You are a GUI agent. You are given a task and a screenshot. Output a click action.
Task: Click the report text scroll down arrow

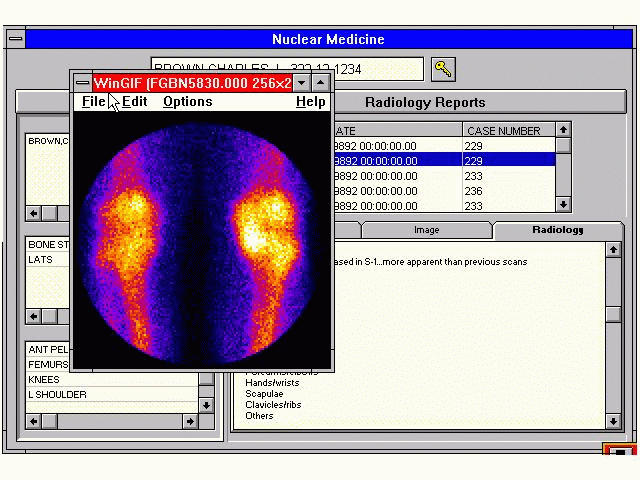[x=613, y=421]
